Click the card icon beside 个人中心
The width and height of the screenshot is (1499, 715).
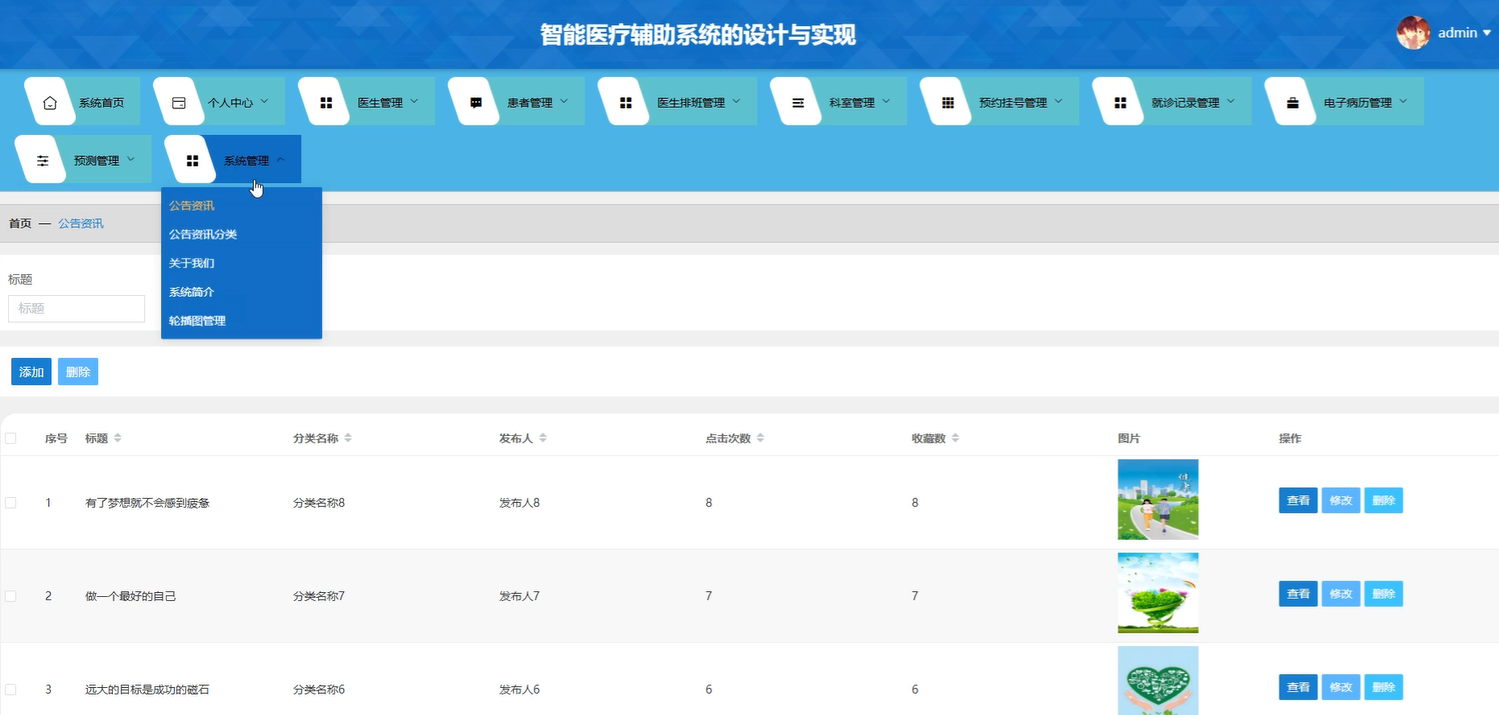(x=179, y=103)
